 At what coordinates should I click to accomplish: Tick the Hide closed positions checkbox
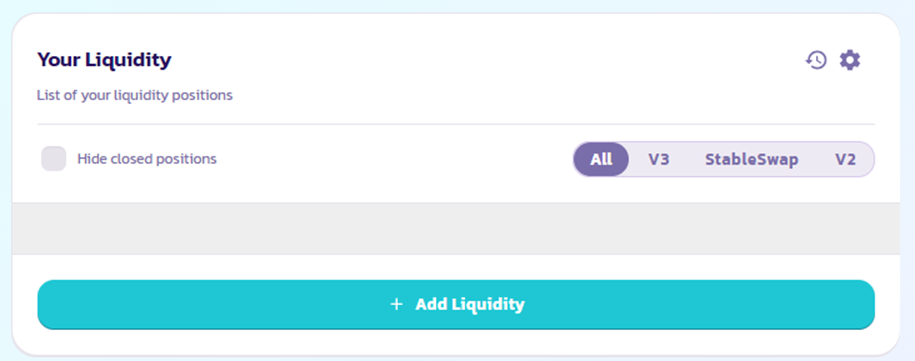point(54,159)
